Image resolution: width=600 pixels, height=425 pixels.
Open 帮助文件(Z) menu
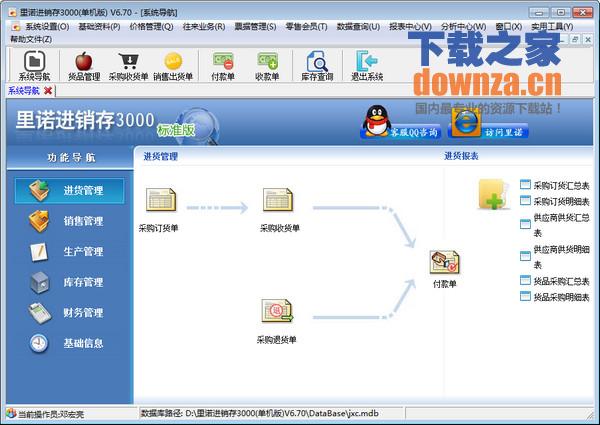click(x=31, y=39)
